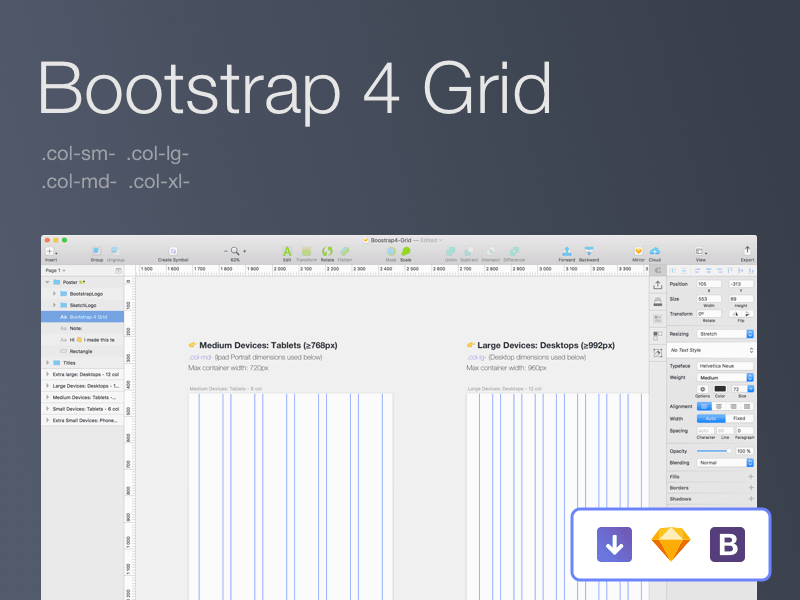Toggle center text alignment
This screenshot has width=800, height=600.
[719, 406]
